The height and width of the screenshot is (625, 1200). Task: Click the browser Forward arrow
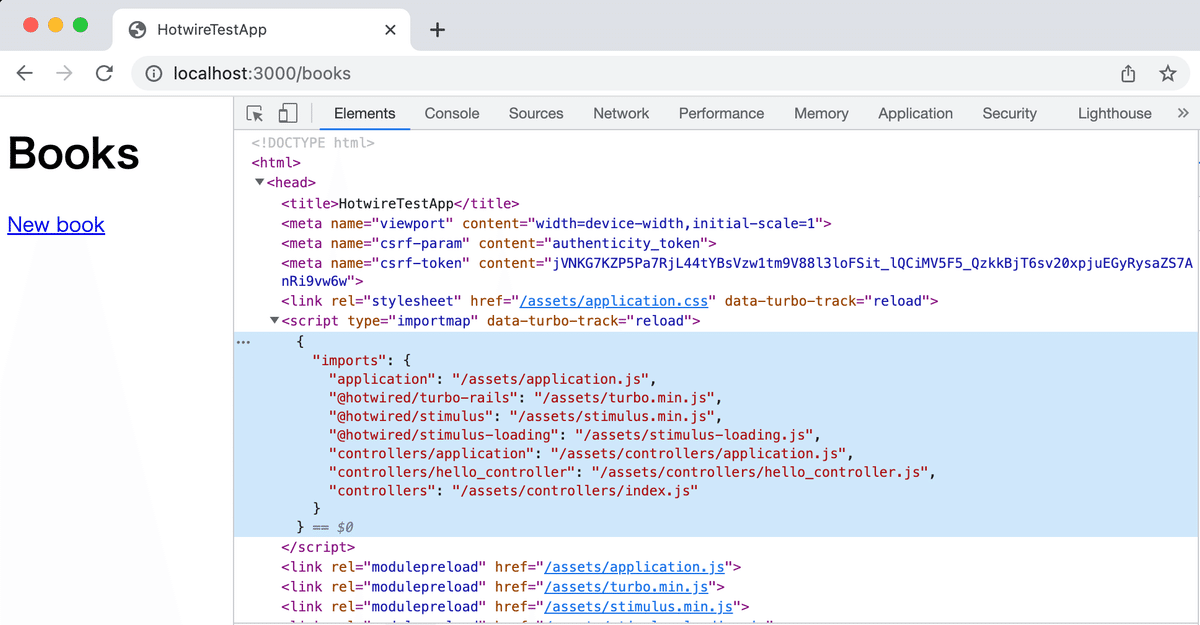[64, 73]
